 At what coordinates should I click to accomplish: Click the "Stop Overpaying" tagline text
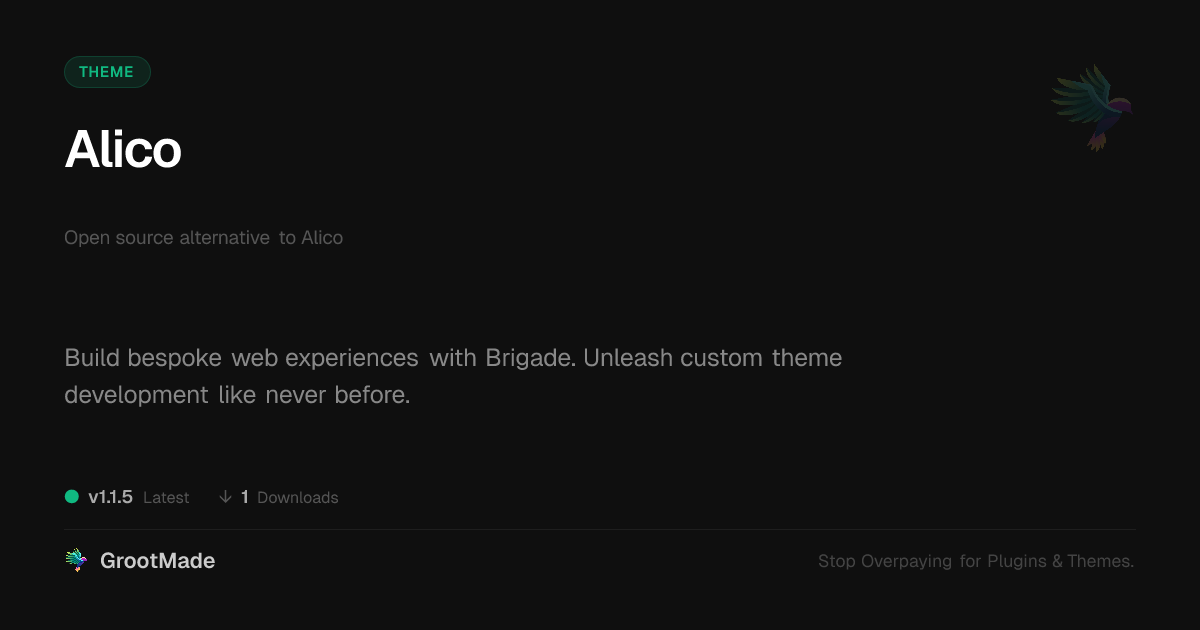click(885, 562)
